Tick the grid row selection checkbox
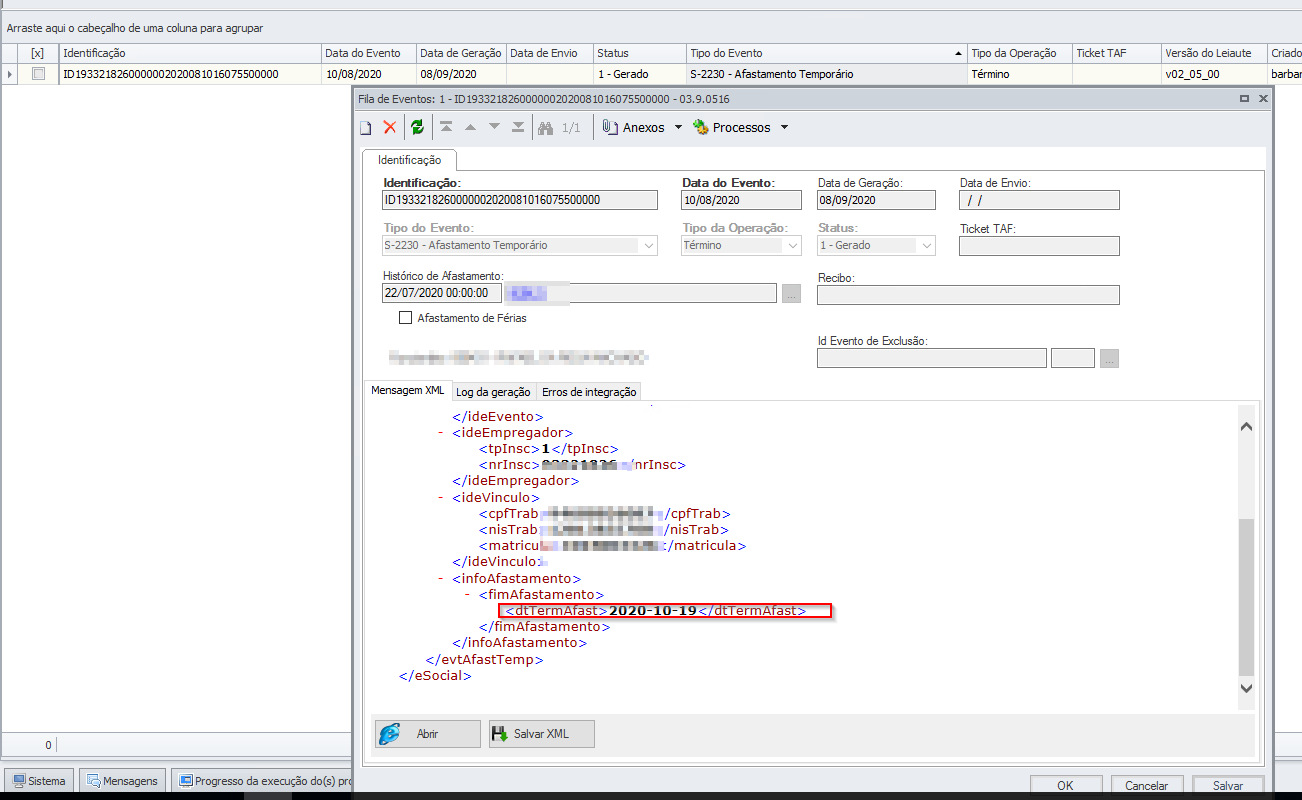The width and height of the screenshot is (1302, 800). point(38,74)
